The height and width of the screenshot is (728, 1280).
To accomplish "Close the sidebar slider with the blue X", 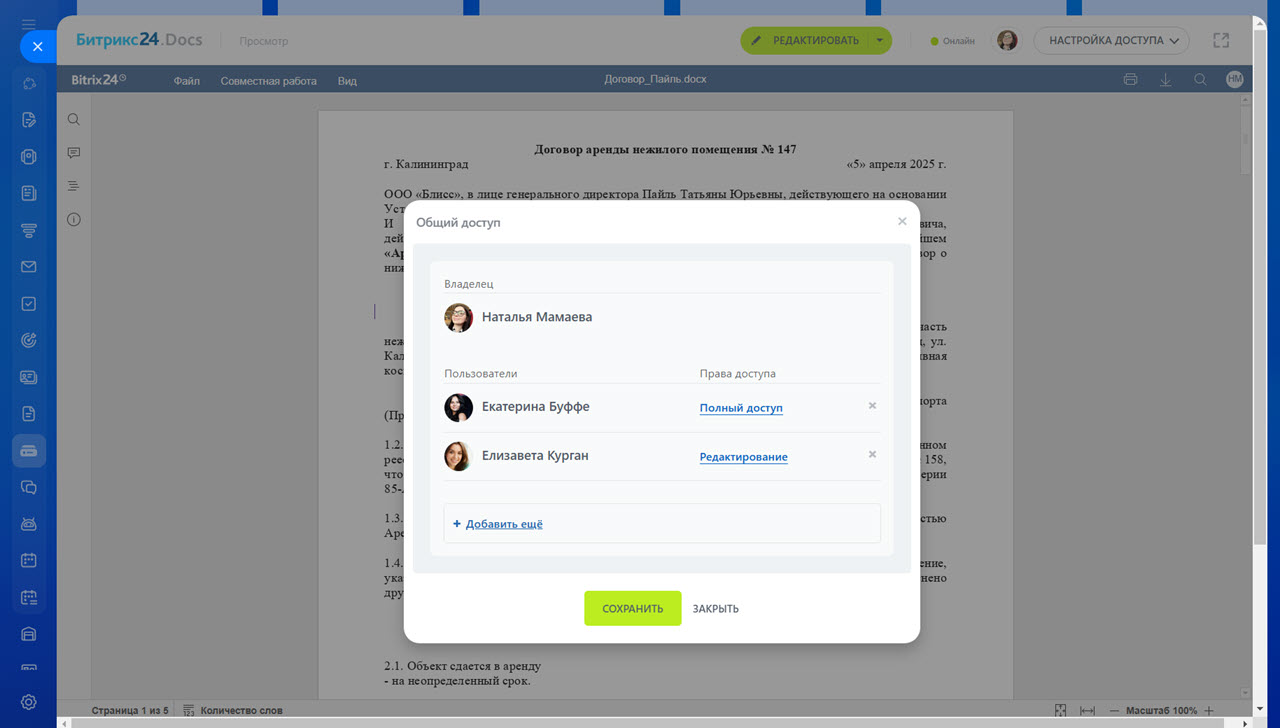I will (x=37, y=47).
